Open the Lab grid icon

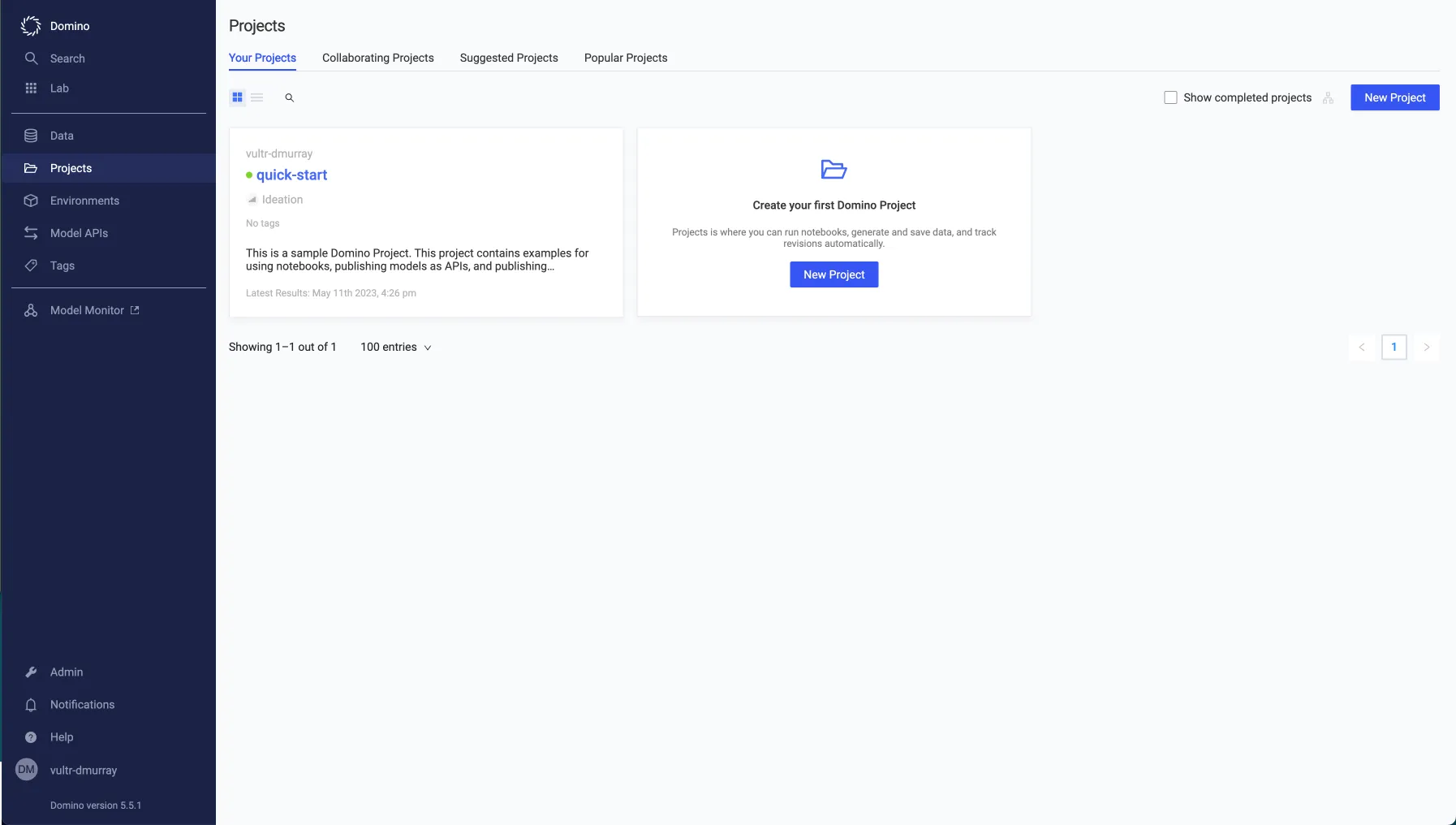[x=31, y=88]
